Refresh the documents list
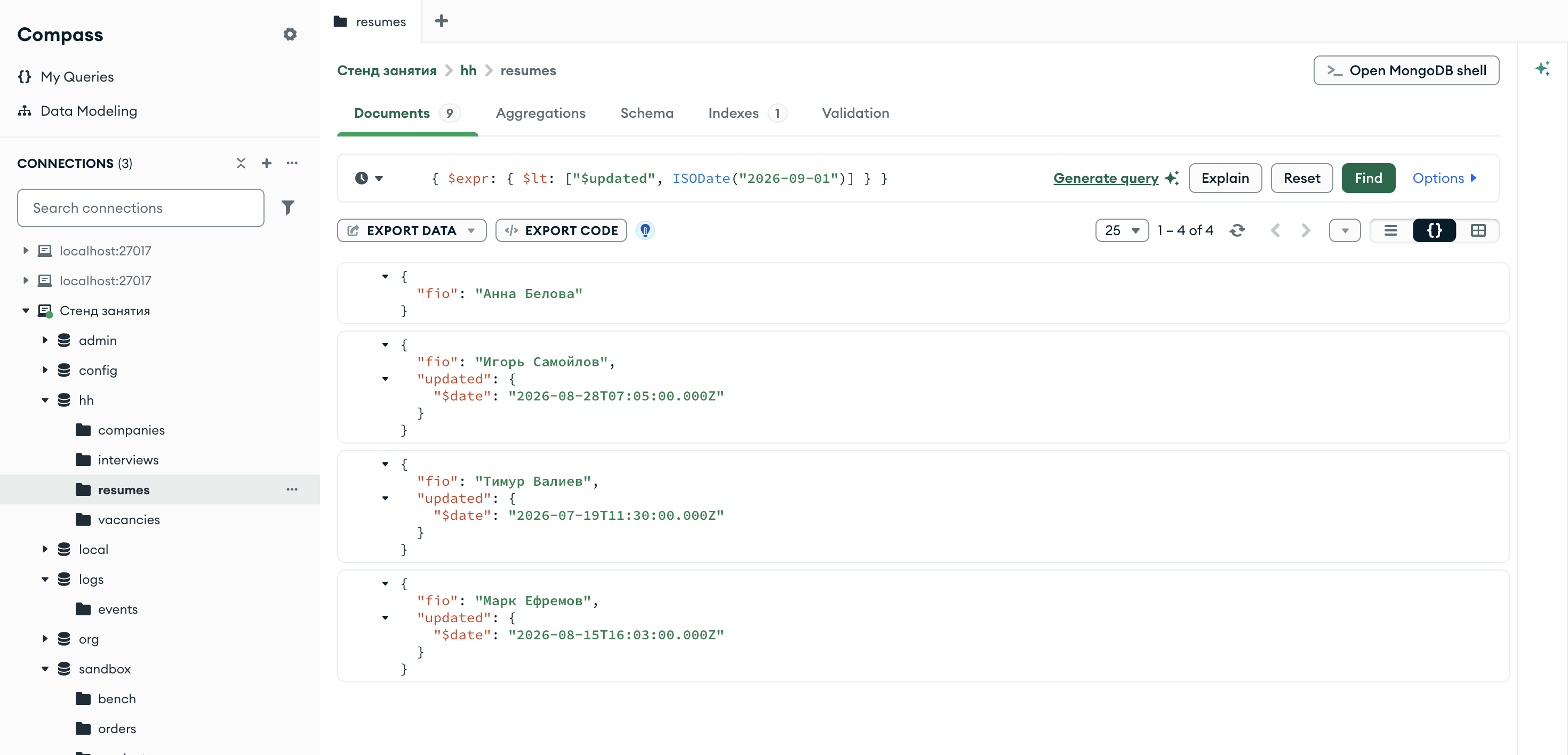Screen dimensions: 1568x755 pos(1237,230)
